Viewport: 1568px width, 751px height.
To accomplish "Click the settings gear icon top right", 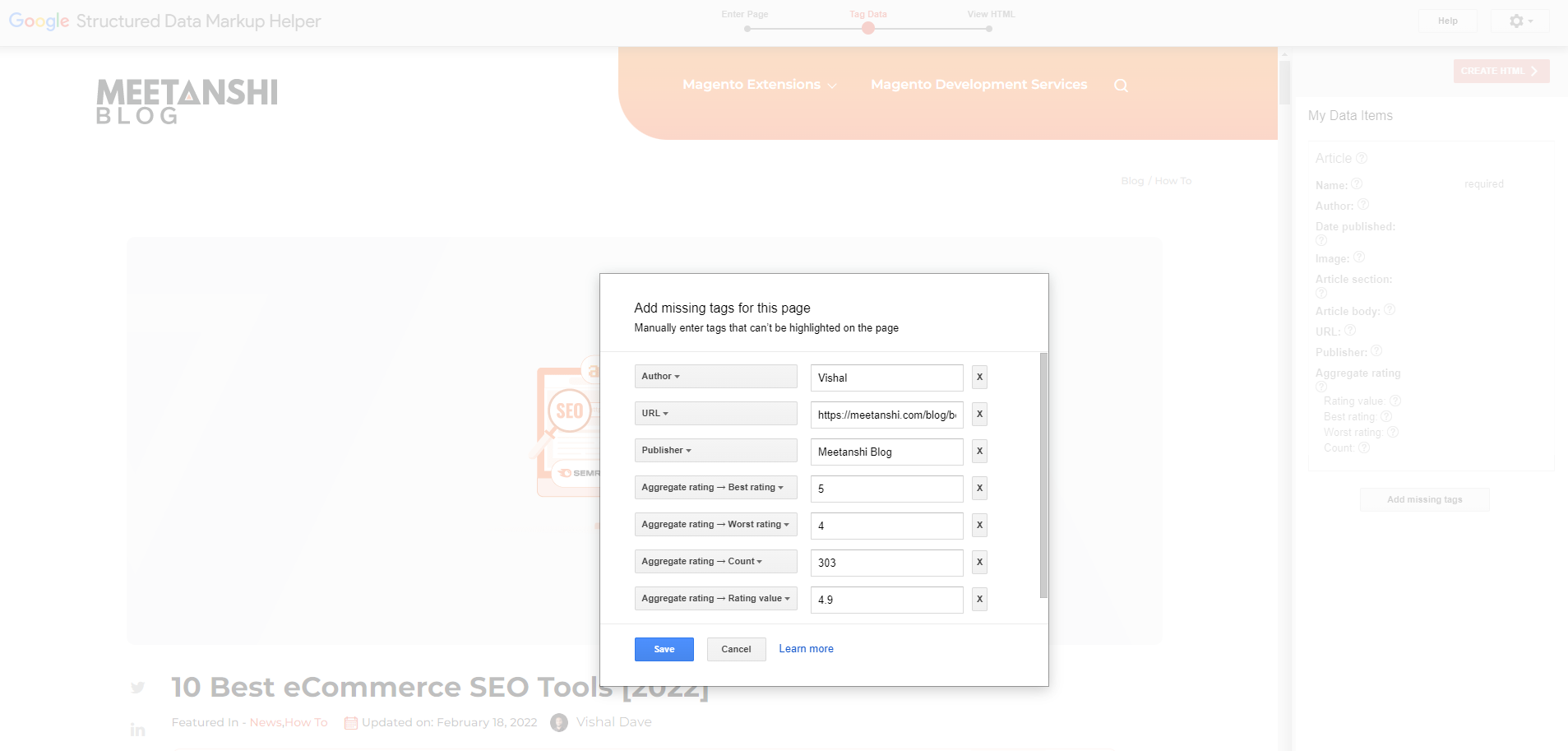I will [1515, 21].
